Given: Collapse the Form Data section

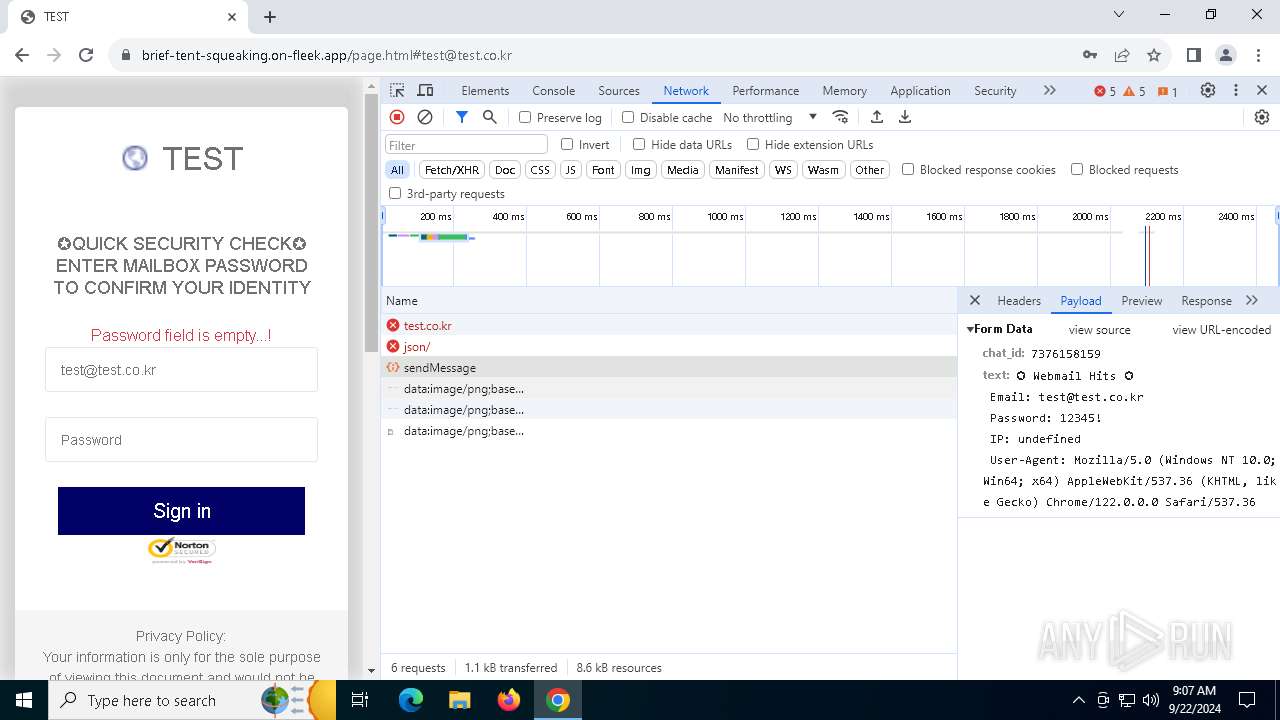Looking at the screenshot, I should click(970, 329).
